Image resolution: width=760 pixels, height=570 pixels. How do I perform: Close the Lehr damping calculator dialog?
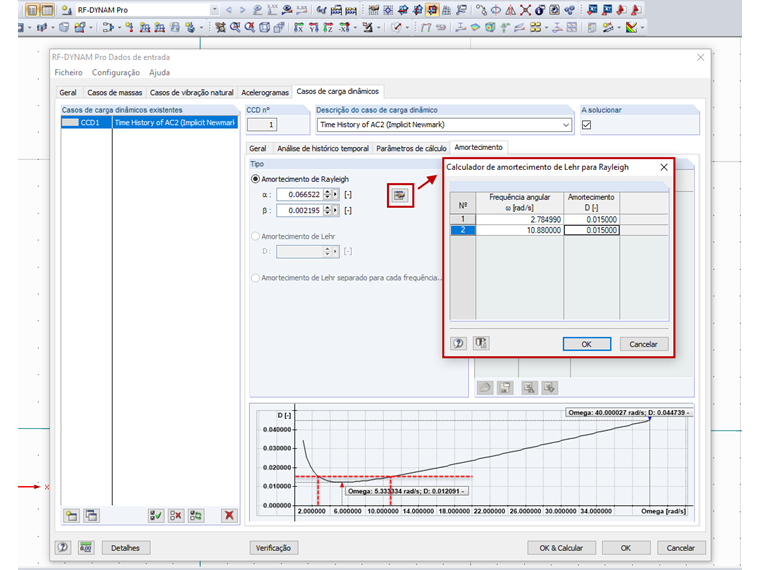pyautogui.click(x=664, y=167)
